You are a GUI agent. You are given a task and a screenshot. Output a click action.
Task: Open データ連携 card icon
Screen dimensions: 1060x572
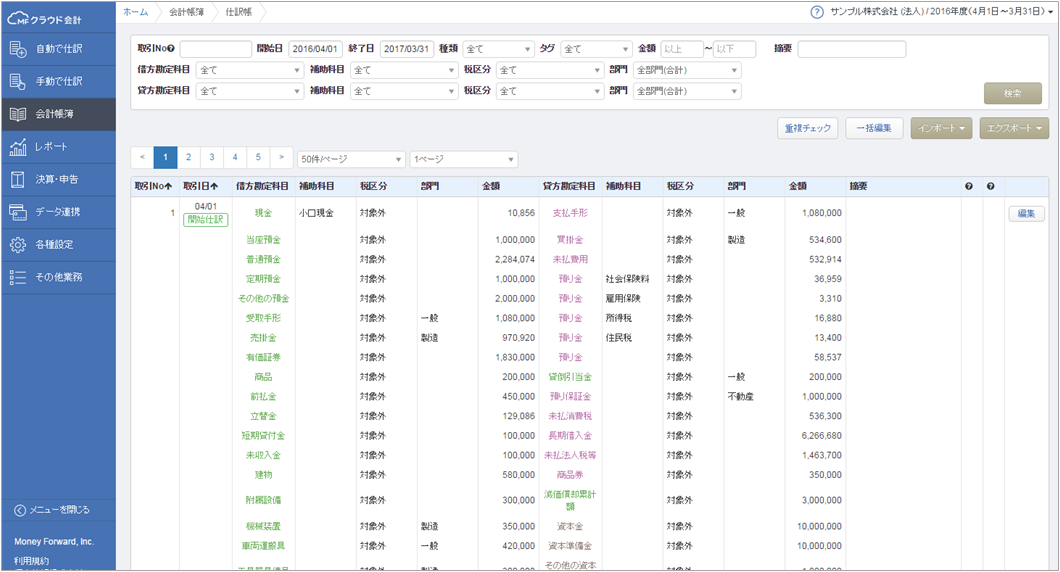click(x=18, y=212)
